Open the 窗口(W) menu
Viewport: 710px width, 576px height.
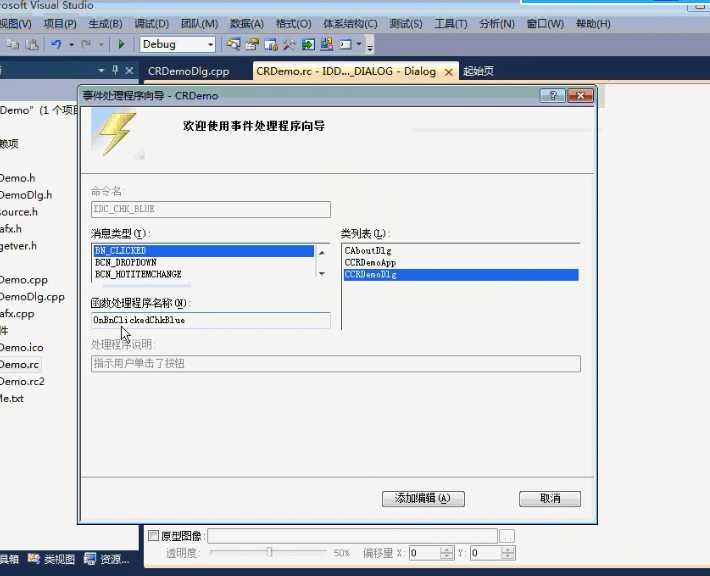[545, 24]
